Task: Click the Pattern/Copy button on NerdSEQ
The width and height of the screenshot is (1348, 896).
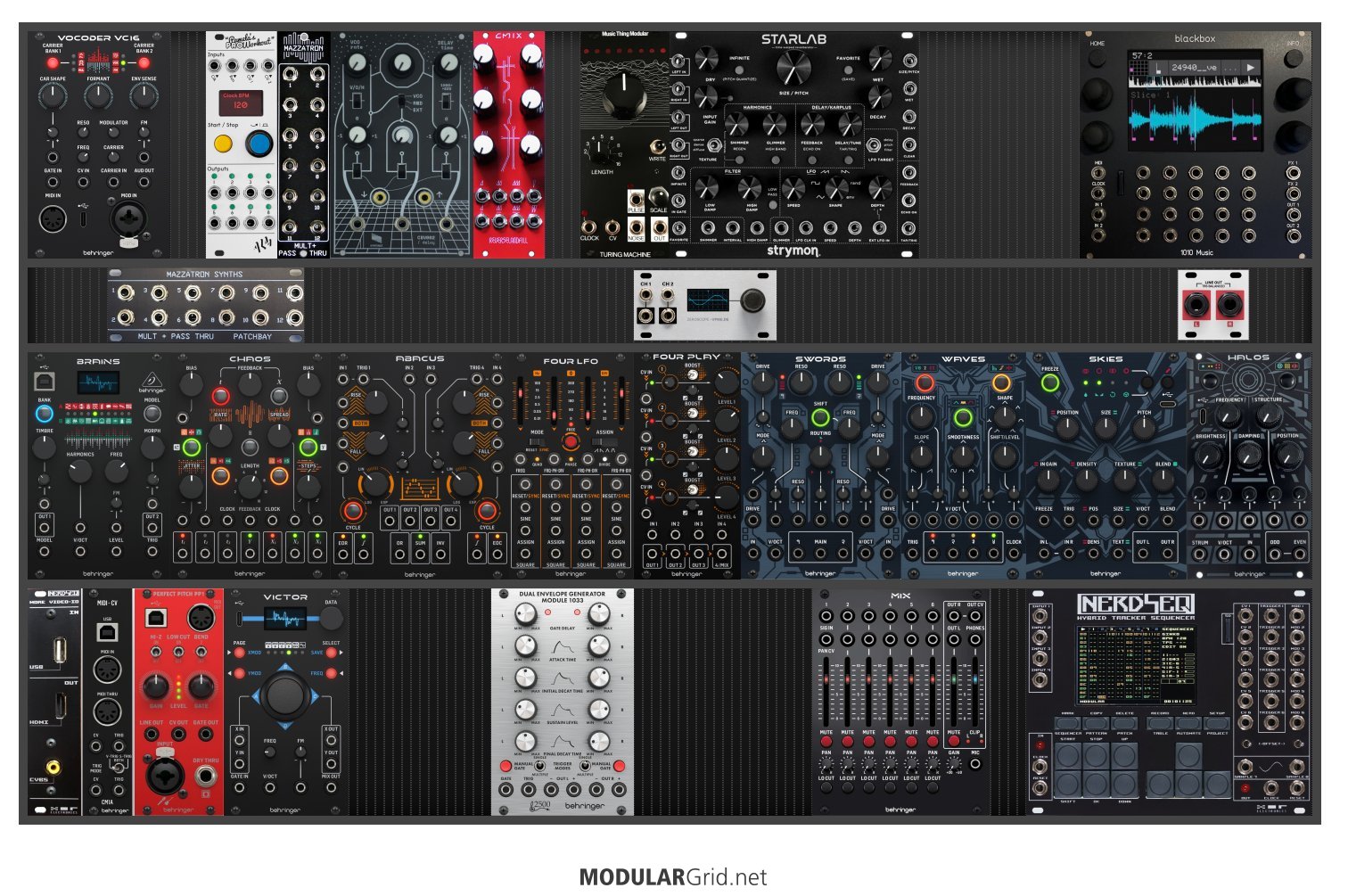Action: [1096, 724]
